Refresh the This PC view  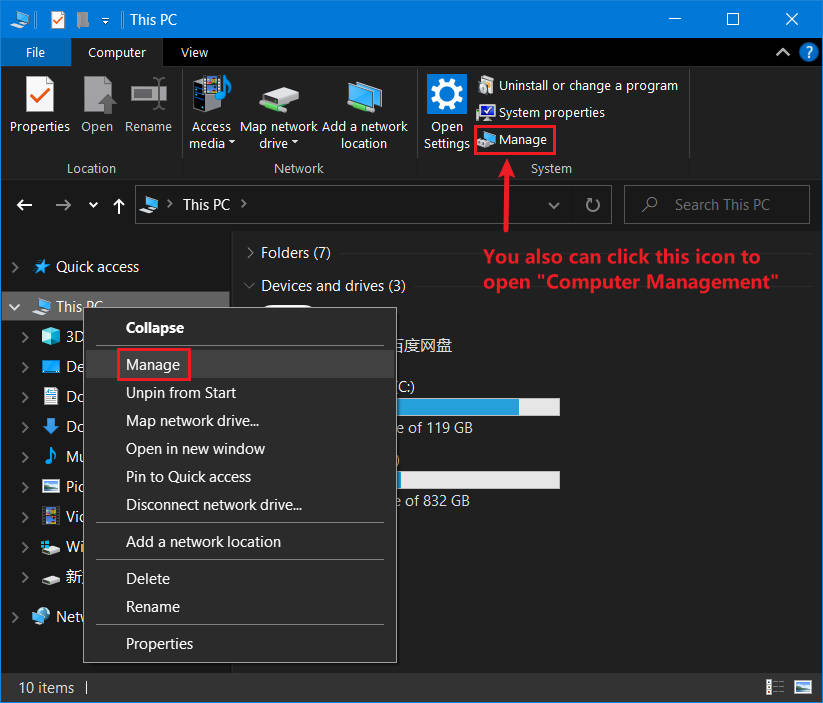pyautogui.click(x=592, y=205)
